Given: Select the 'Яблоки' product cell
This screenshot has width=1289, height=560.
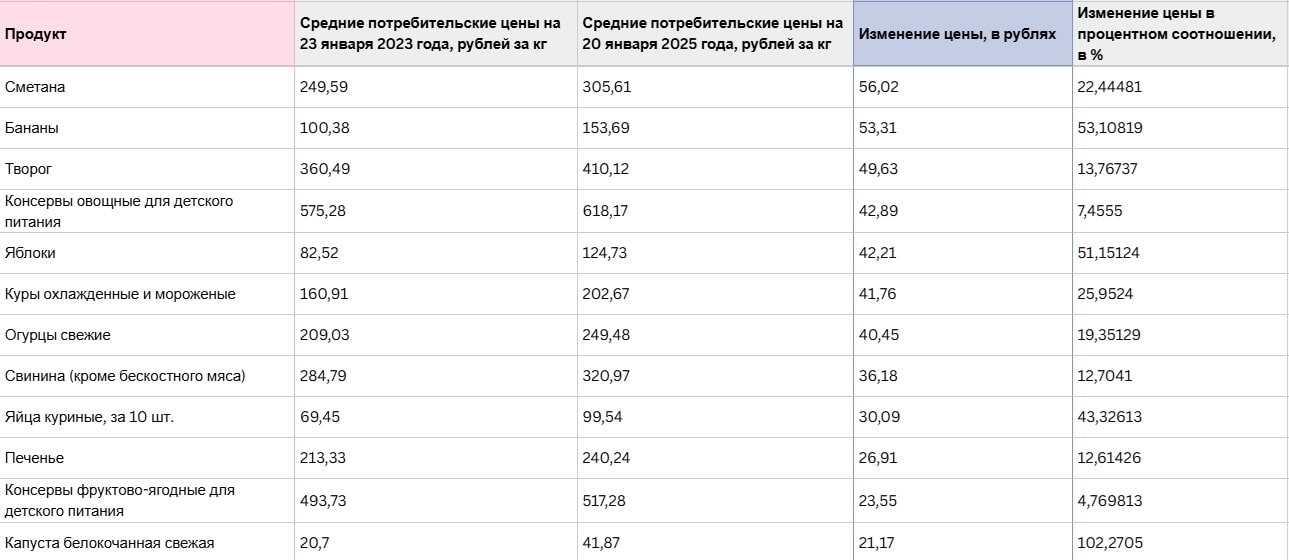Looking at the screenshot, I should 31,253.
